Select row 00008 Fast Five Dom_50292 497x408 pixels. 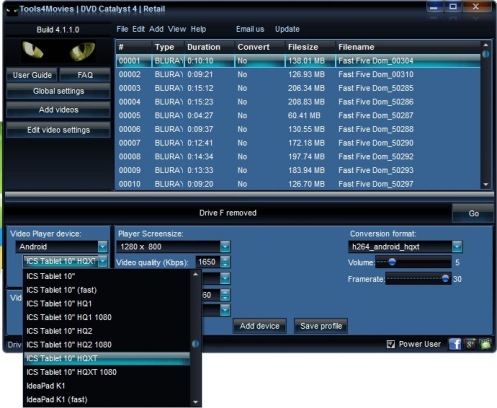pos(298,156)
